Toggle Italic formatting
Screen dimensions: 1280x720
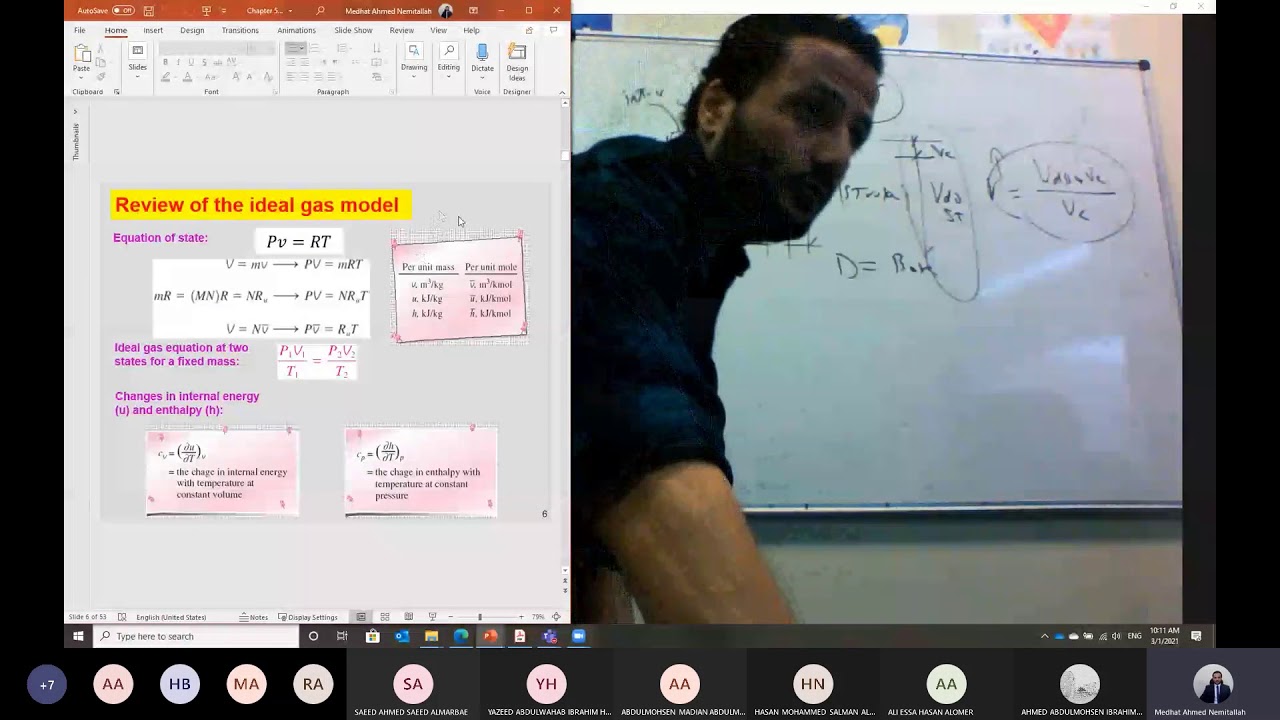tap(178, 62)
